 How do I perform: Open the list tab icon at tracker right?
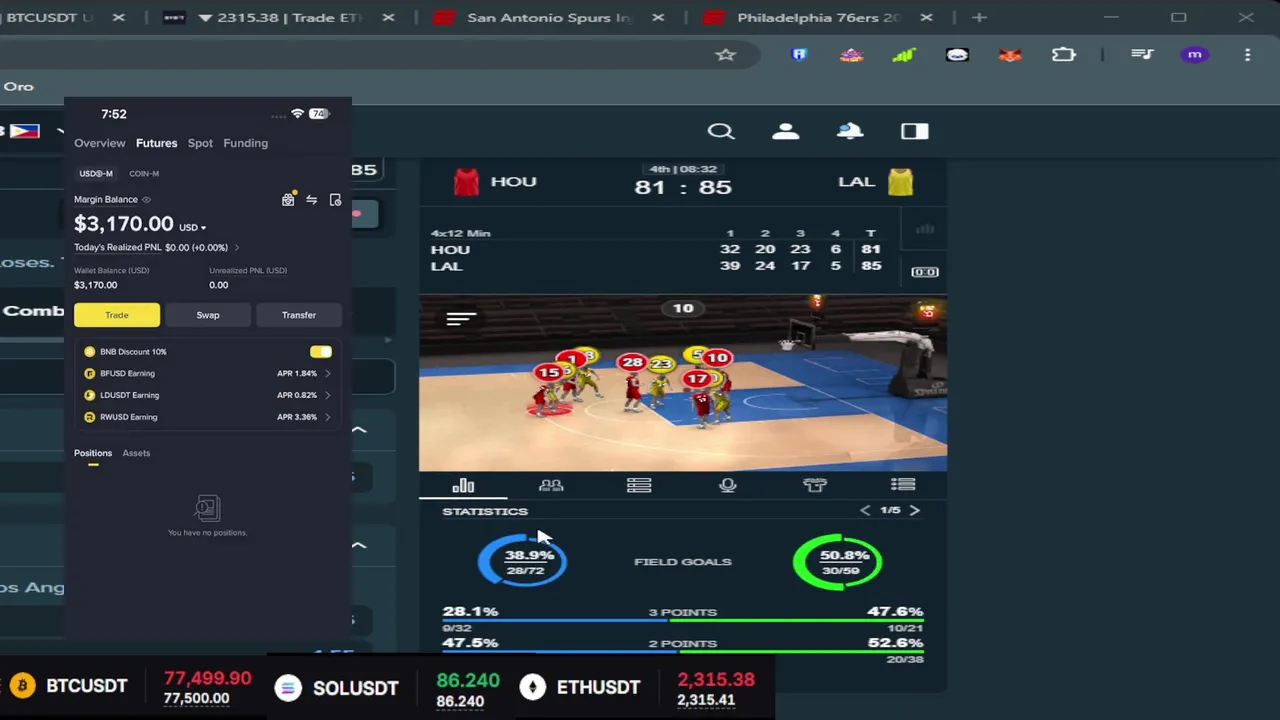pyautogui.click(x=903, y=485)
